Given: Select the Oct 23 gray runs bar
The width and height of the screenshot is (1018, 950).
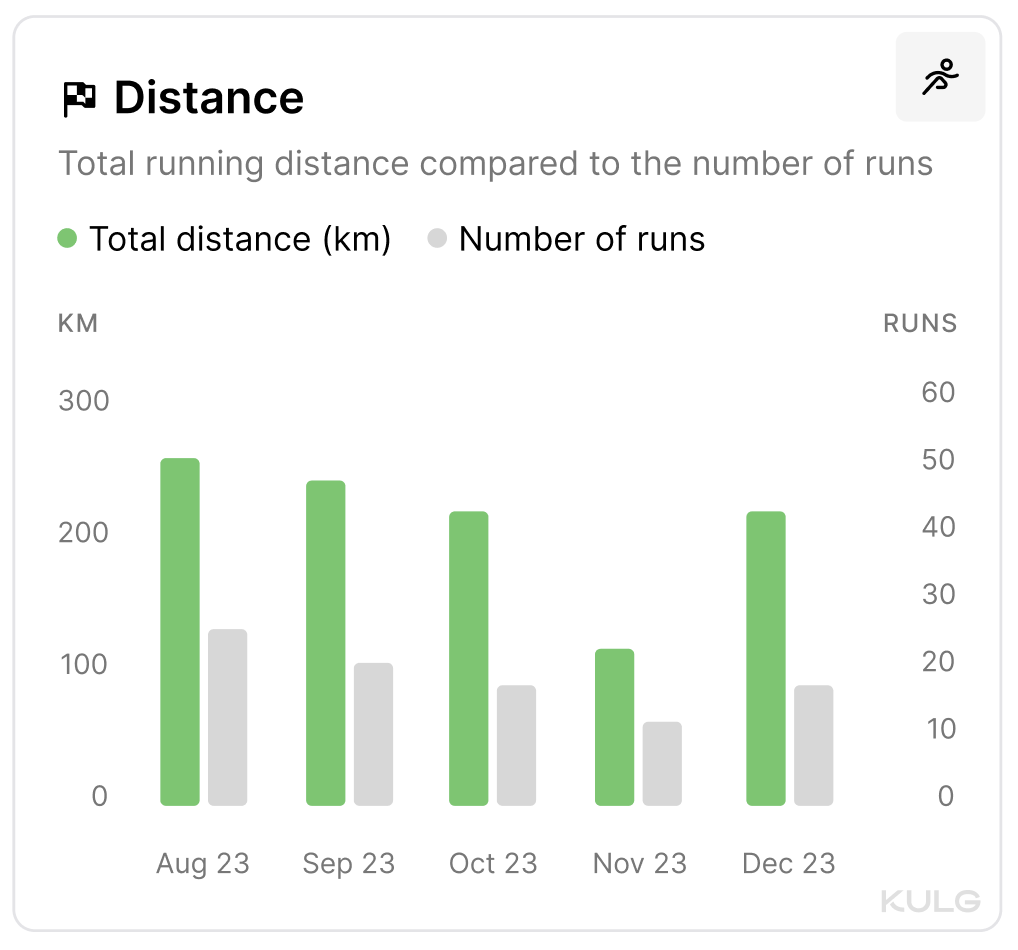Looking at the screenshot, I should (516, 745).
